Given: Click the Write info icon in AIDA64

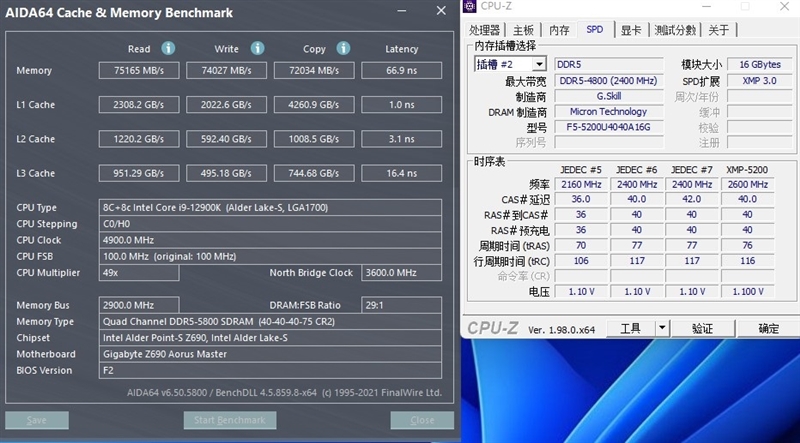Looking at the screenshot, I should coord(257,48).
